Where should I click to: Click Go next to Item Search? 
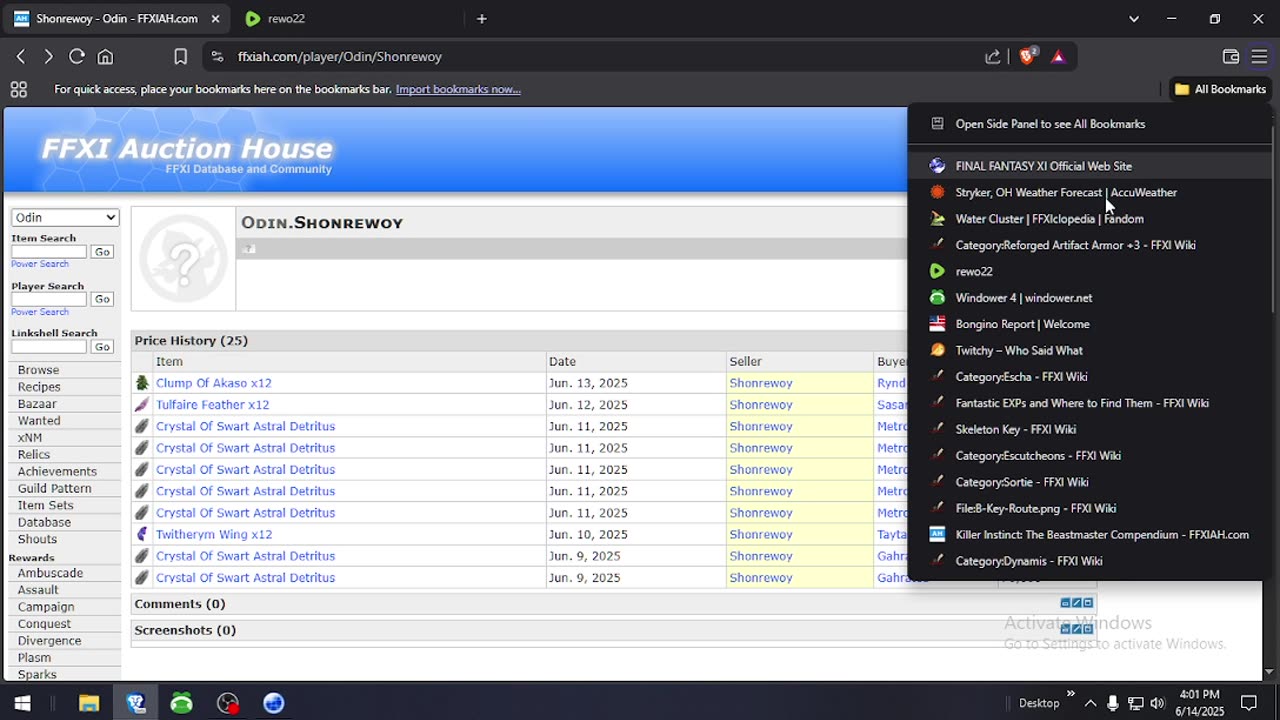click(102, 252)
